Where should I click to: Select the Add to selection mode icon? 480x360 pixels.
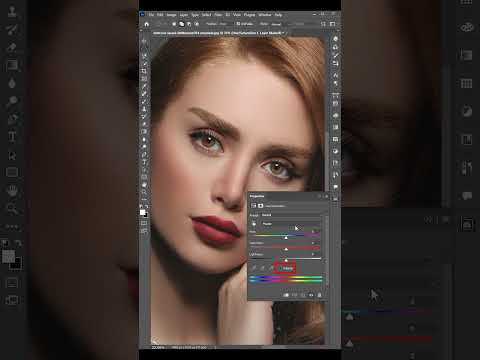(x=182, y=24)
